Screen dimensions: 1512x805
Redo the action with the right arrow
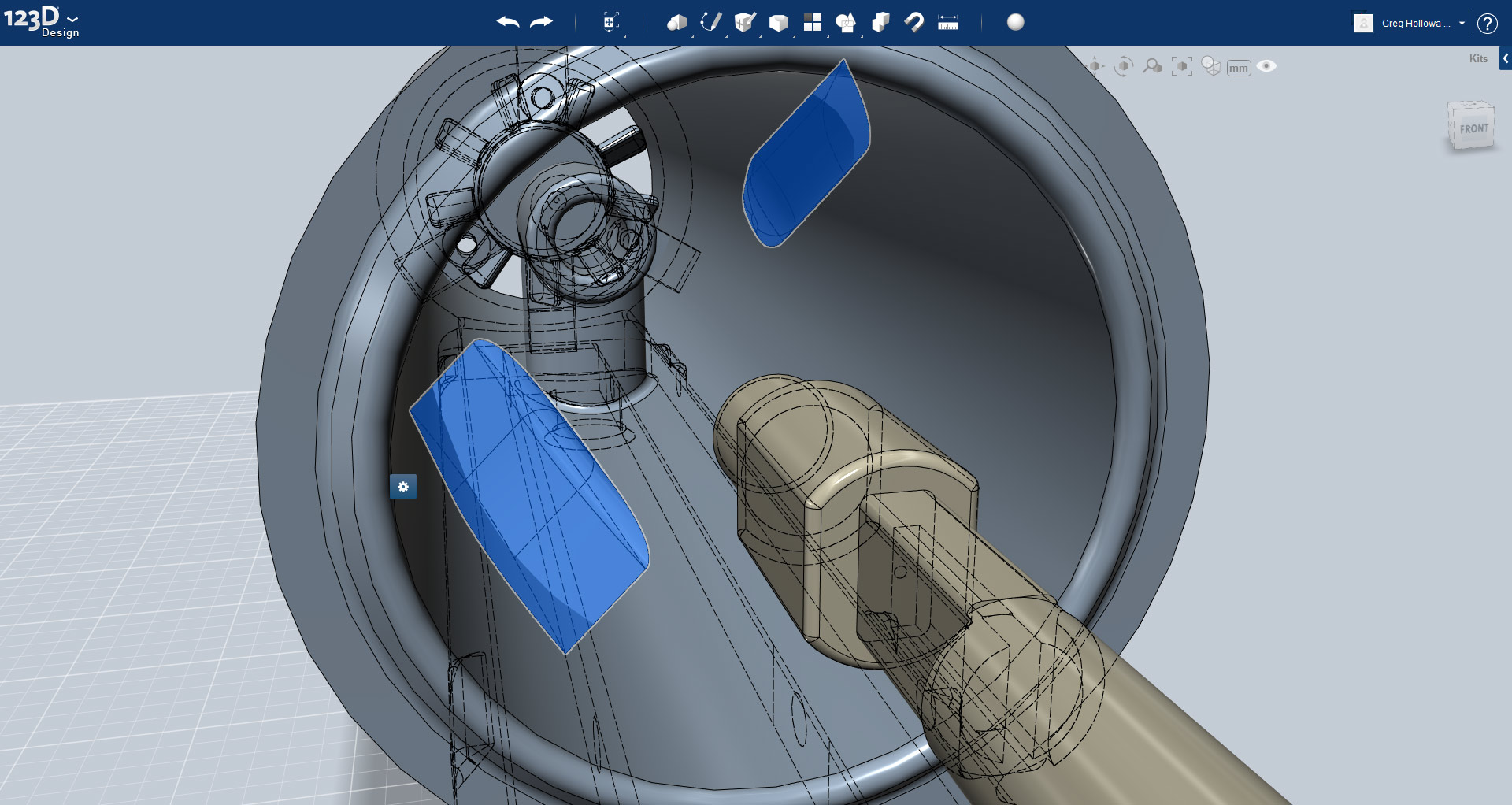pyautogui.click(x=542, y=22)
